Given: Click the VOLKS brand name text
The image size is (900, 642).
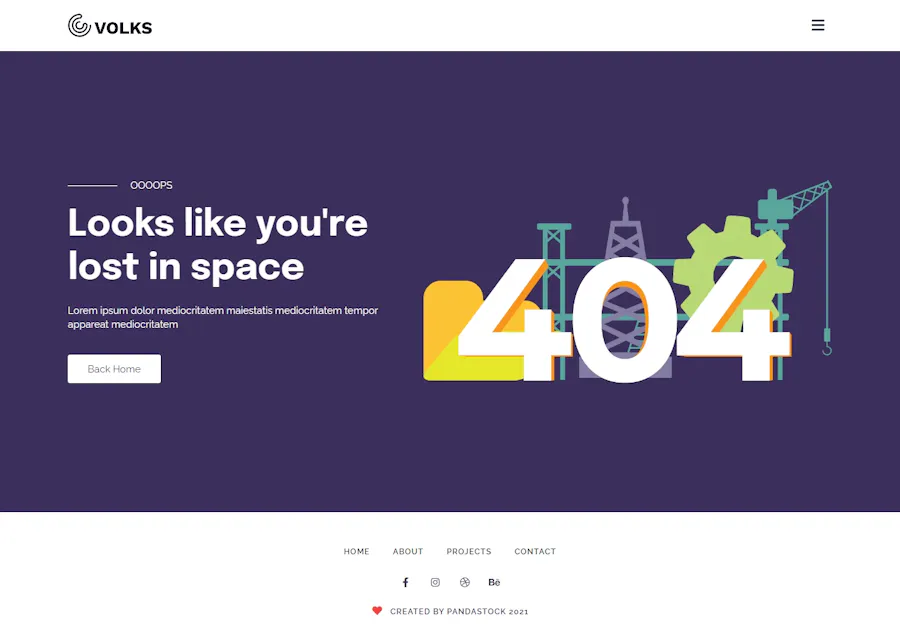Looking at the screenshot, I should (x=123, y=28).
